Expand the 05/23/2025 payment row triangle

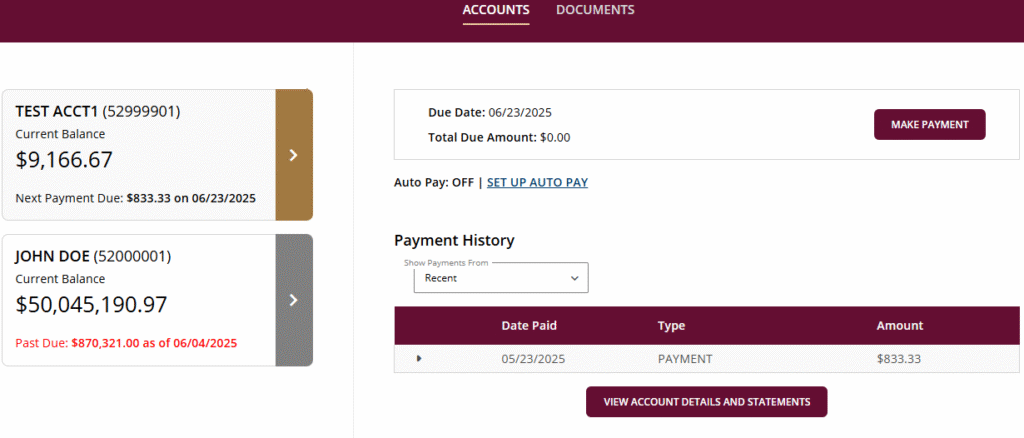coord(419,358)
